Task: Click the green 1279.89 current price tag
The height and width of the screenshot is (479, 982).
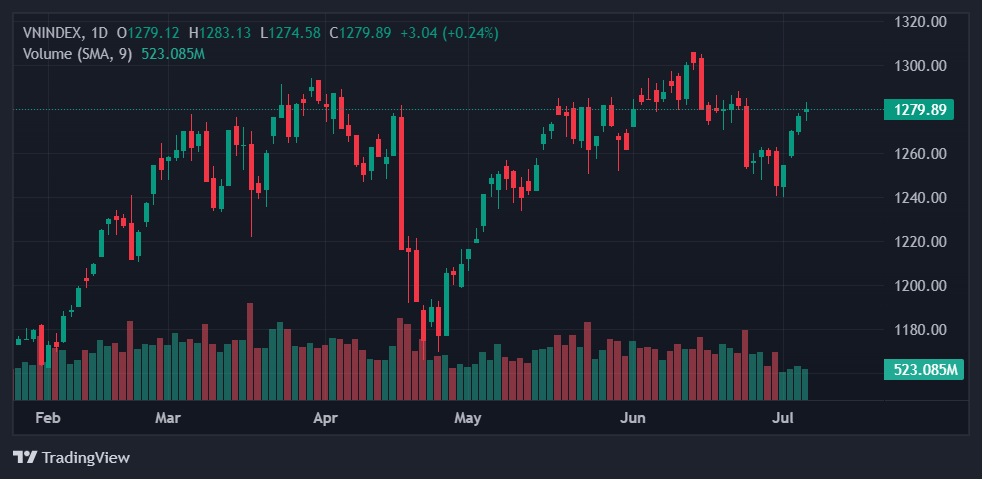Action: point(918,110)
